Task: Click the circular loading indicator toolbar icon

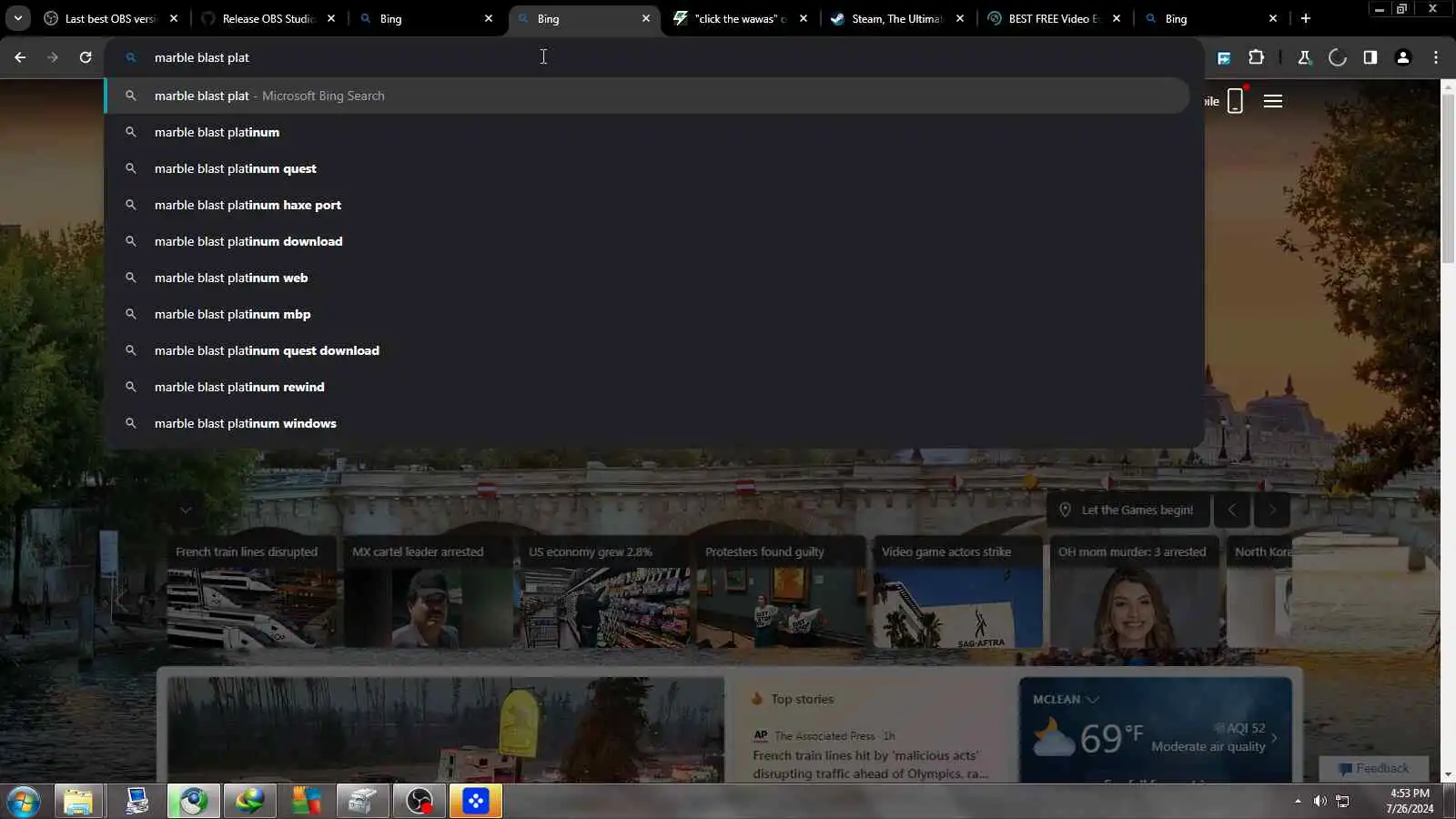Action: pos(1338,57)
